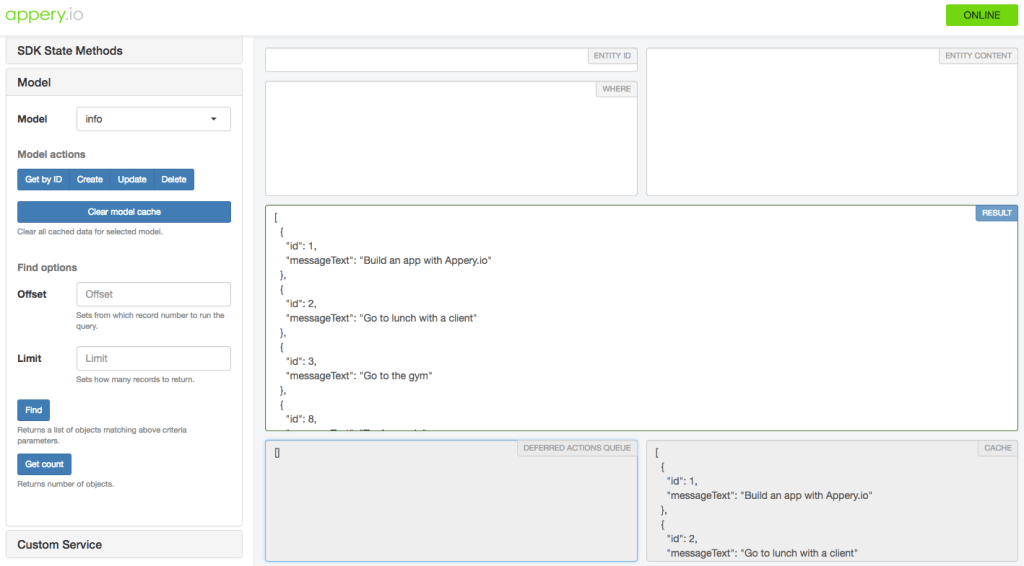Click Clear model cache button
The height and width of the screenshot is (566, 1024).
(124, 212)
